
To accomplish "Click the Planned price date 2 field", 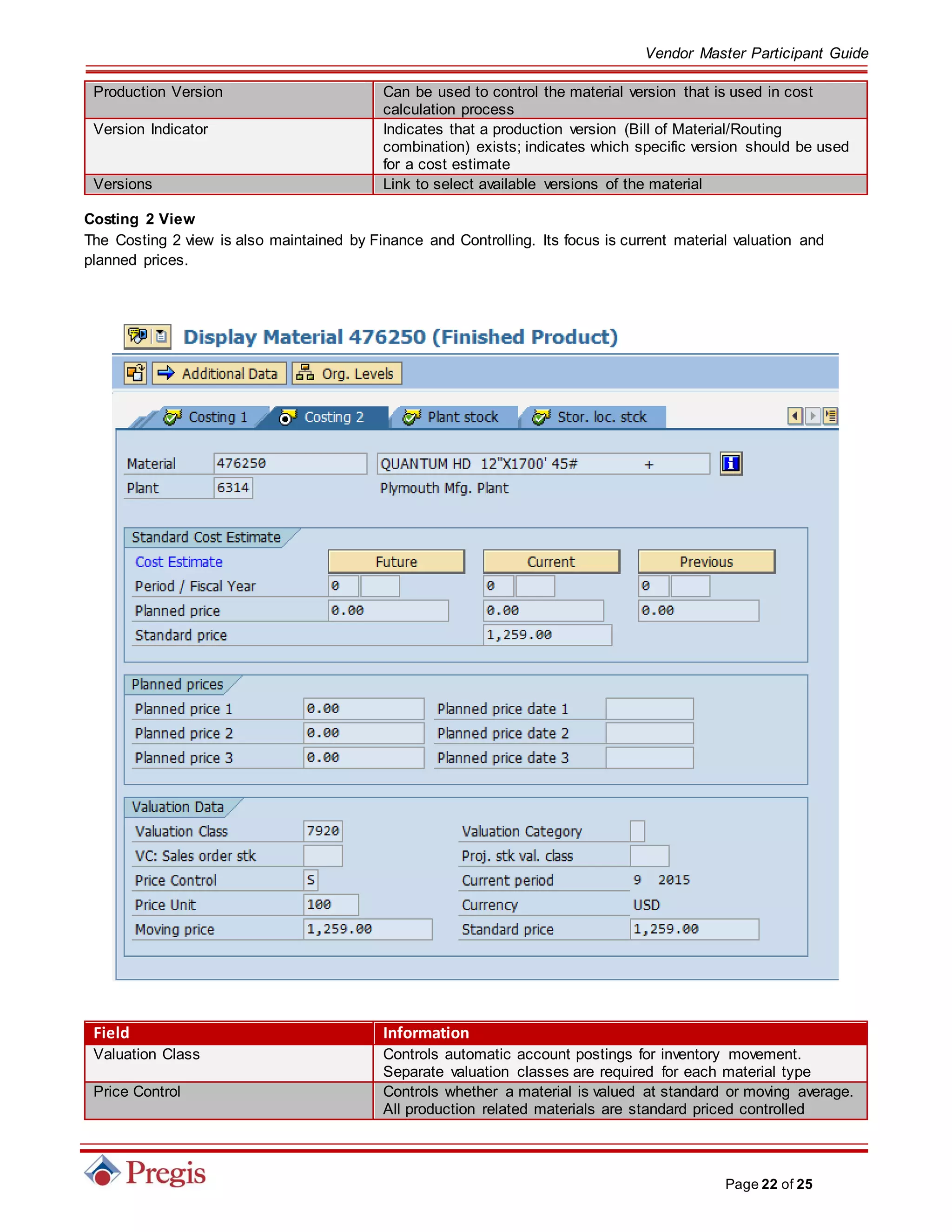I will tap(650, 733).
